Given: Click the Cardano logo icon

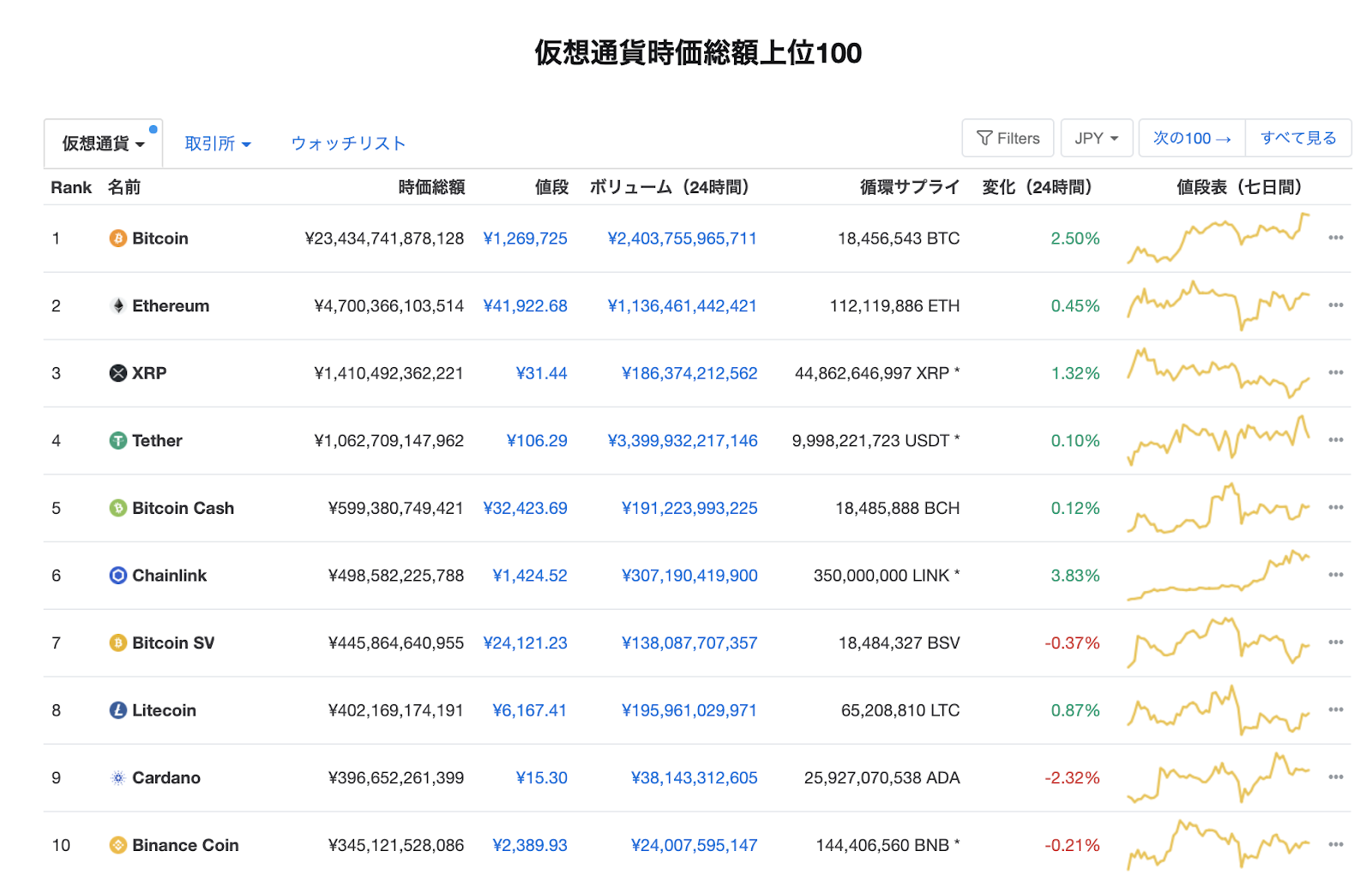Looking at the screenshot, I should tap(118, 778).
